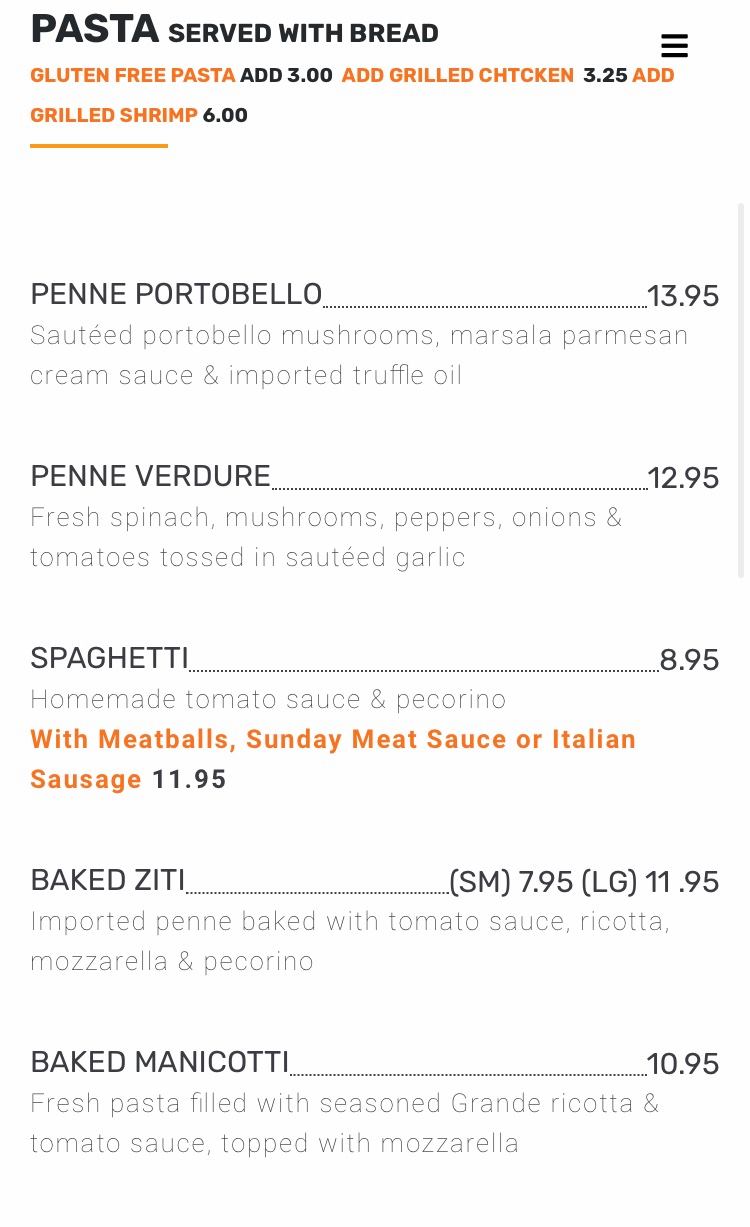Click the Gluten Free Pasta add-on text
750x1227 pixels.
133,75
